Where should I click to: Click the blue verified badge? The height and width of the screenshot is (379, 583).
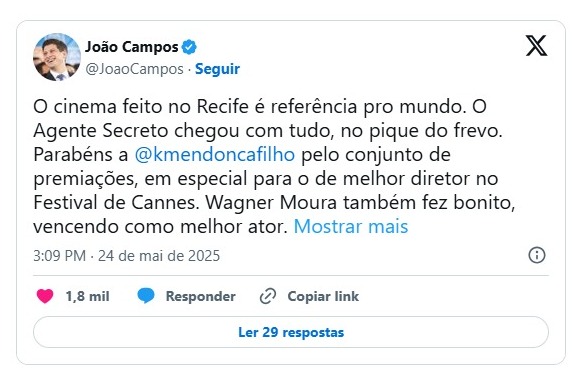pyautogui.click(x=189, y=47)
